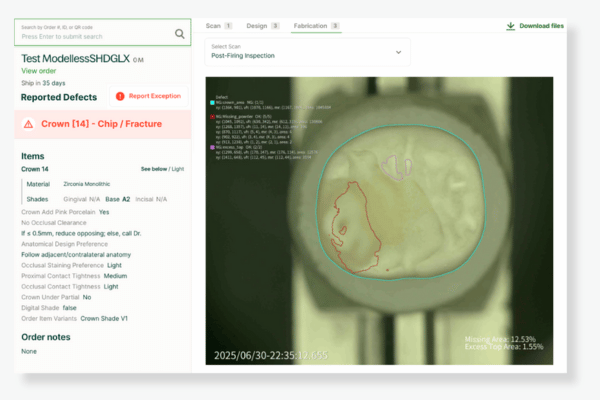This screenshot has height=400, width=600.
Task: Click the Download files arrow icon
Action: click(x=511, y=26)
